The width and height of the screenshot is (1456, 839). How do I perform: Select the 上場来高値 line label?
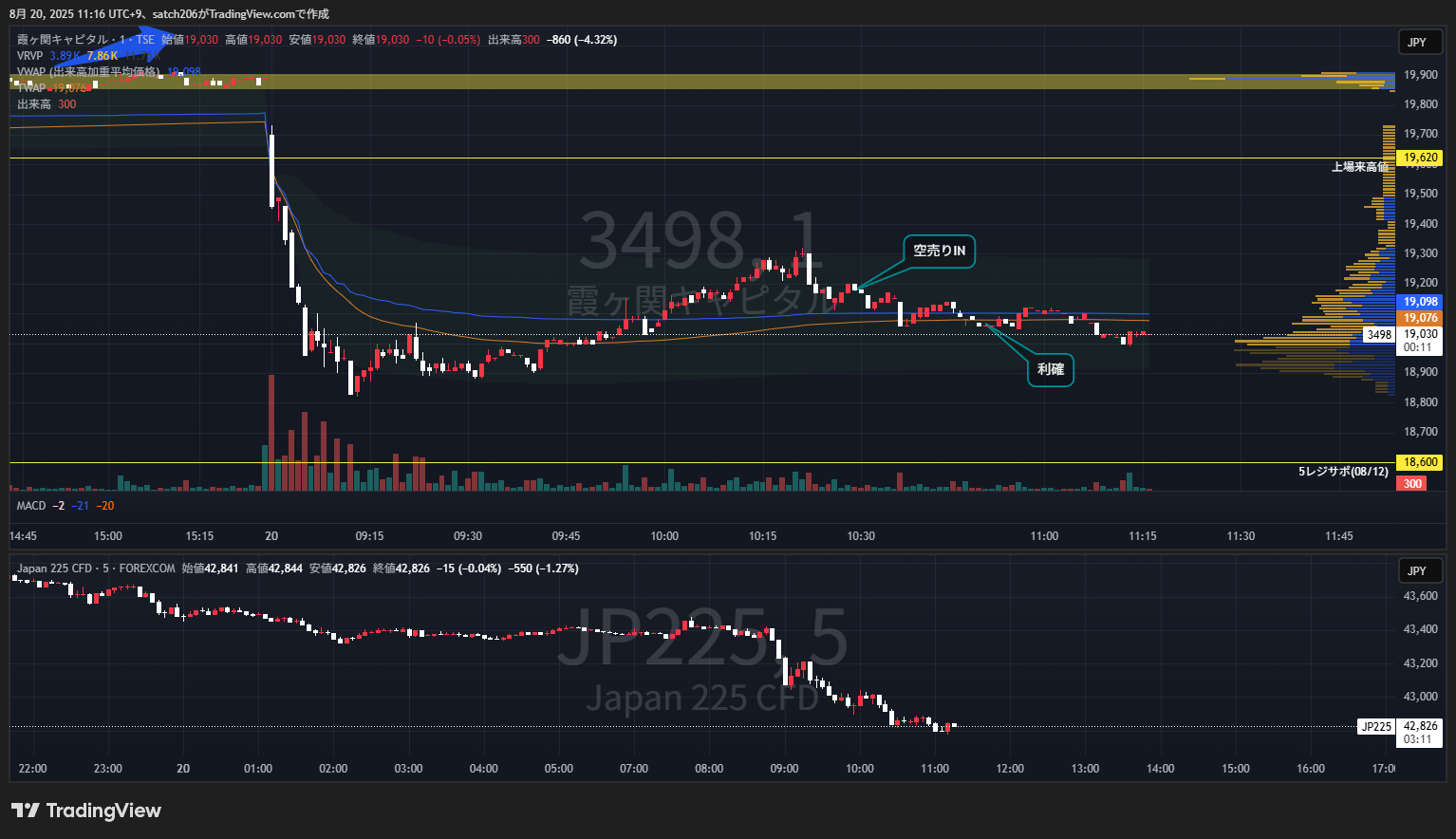[1359, 167]
